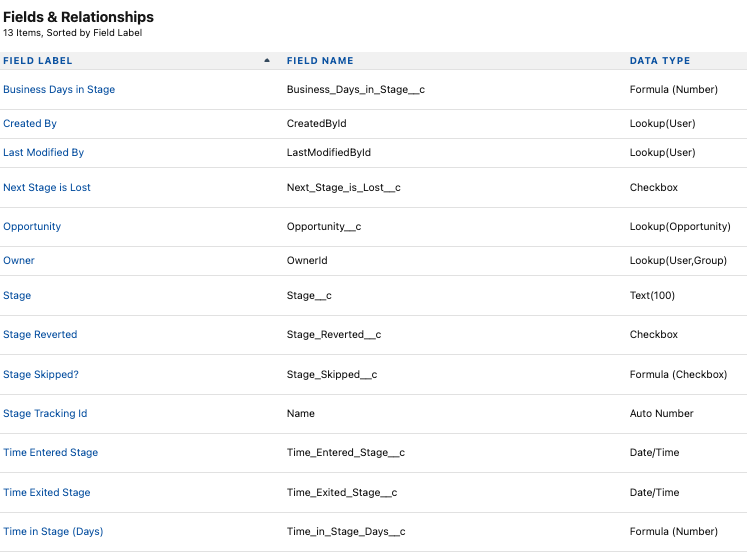Open the Created By field link

30,123
